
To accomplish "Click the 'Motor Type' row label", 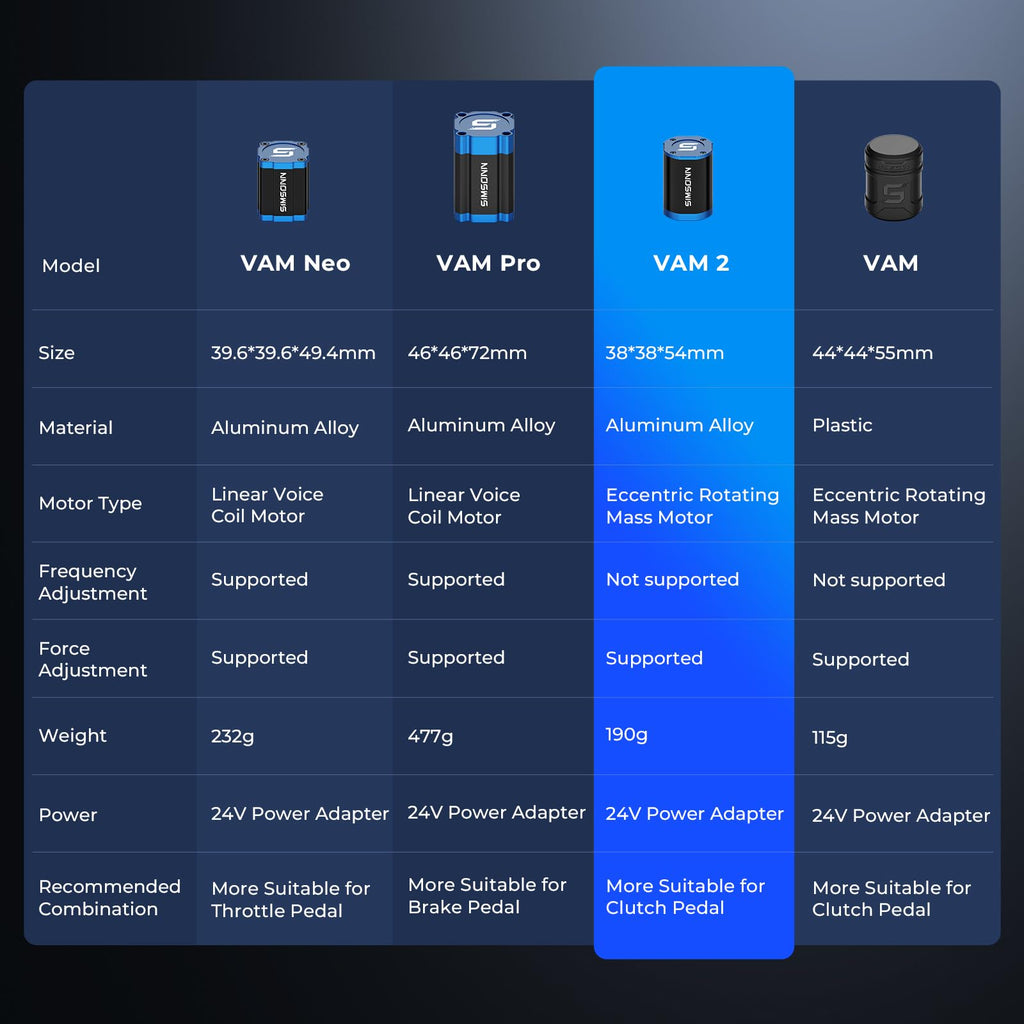I will pos(90,504).
